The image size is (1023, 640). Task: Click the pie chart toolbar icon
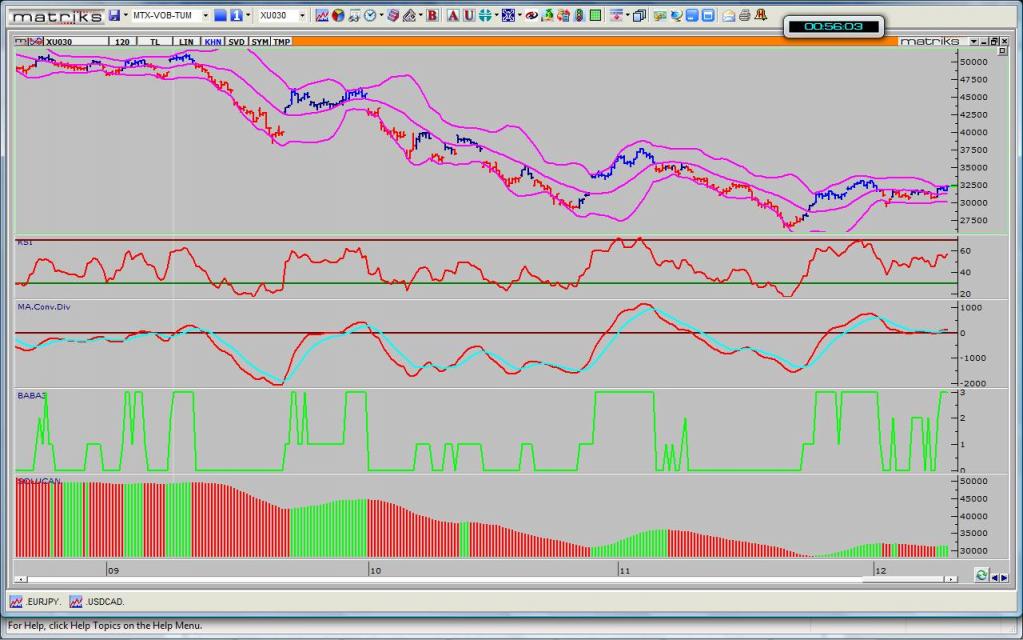pyautogui.click(x=338, y=15)
